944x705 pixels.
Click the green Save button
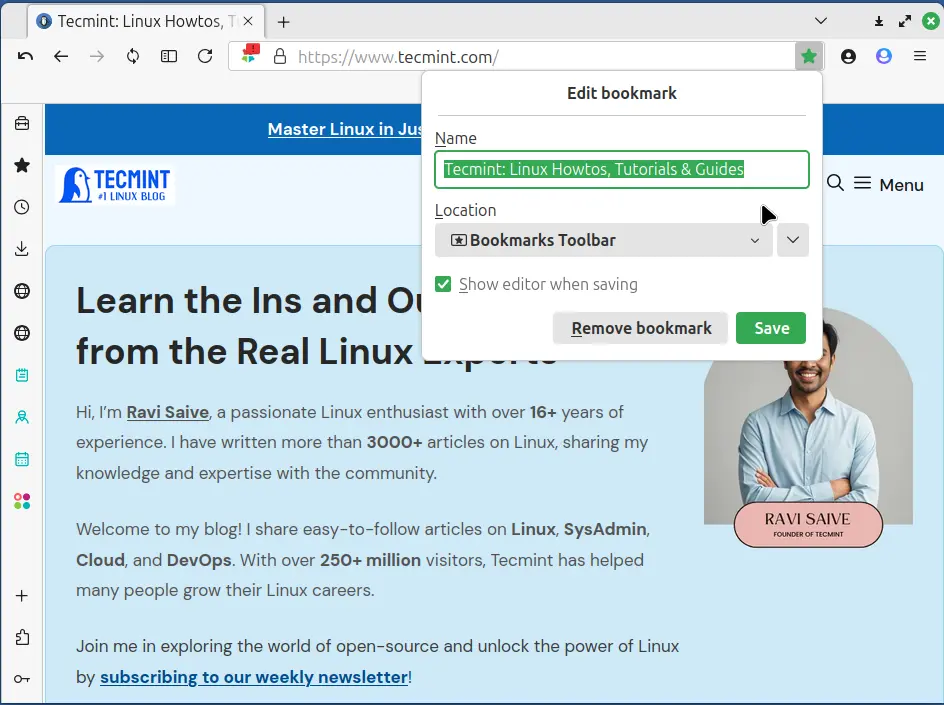coord(771,328)
